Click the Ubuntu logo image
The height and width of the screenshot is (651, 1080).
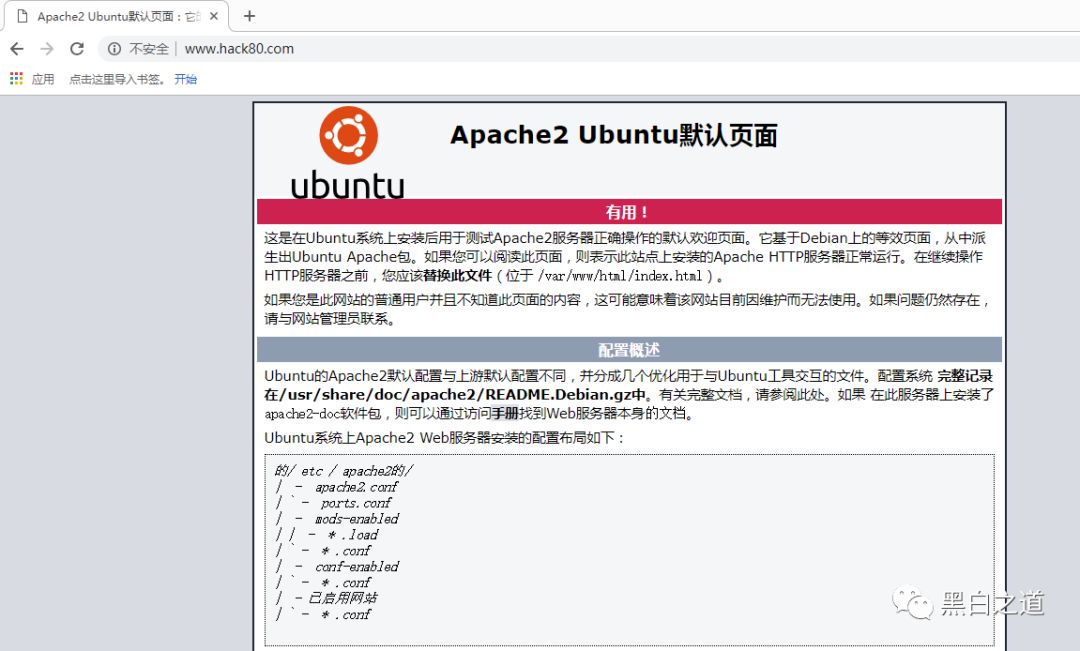pos(348,153)
